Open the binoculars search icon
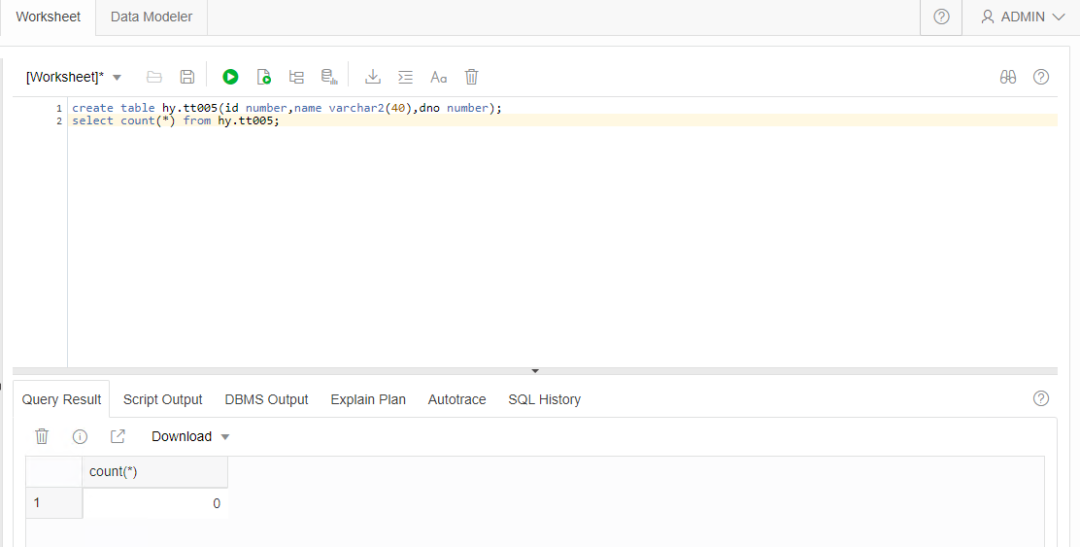The height and width of the screenshot is (547, 1080). [x=1008, y=77]
